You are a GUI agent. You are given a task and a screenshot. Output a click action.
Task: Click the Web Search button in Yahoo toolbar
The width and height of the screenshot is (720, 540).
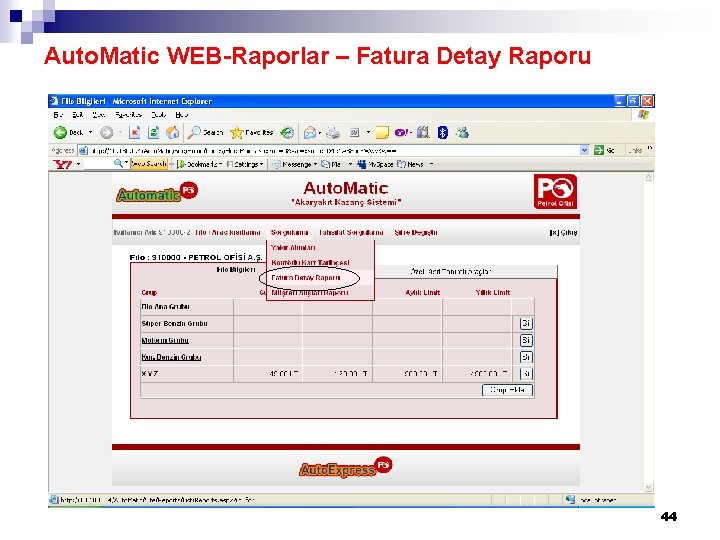coord(149,164)
